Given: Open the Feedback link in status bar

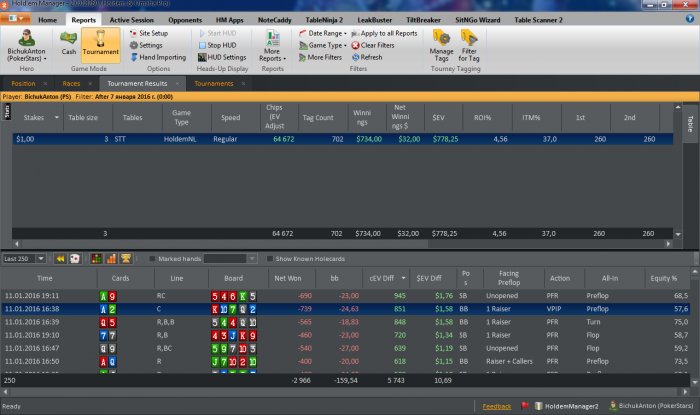Looking at the screenshot, I should point(496,406).
